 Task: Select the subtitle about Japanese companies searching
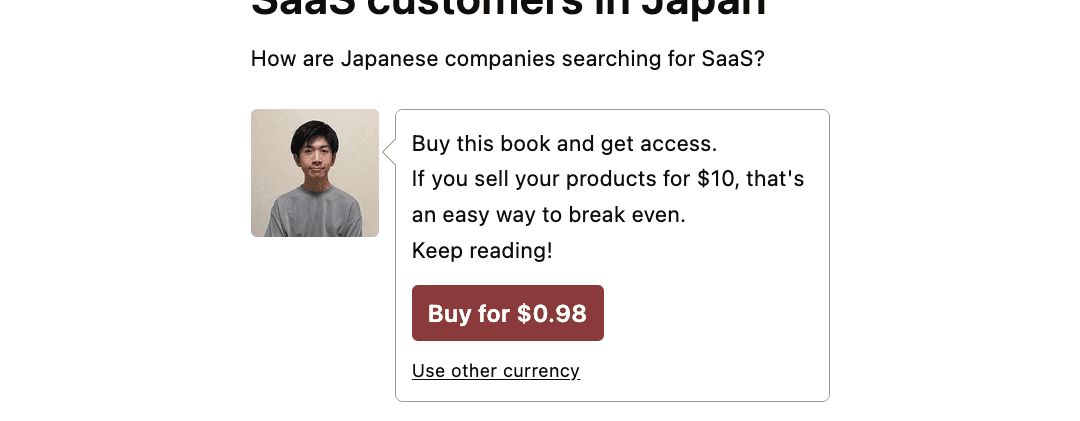(507, 59)
